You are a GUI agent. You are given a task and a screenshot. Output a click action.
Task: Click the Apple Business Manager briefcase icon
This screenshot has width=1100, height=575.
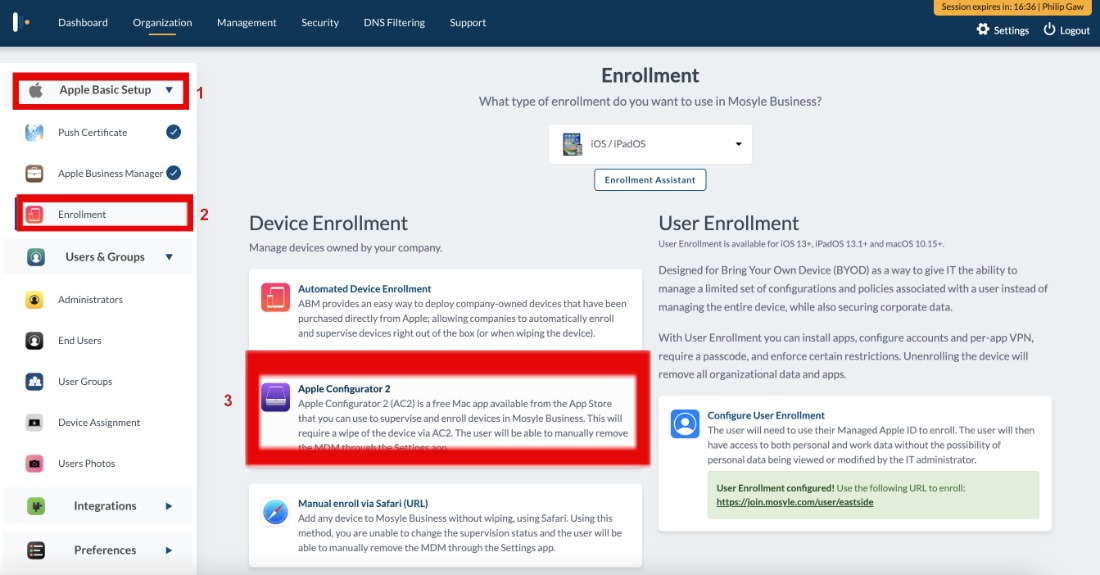34,173
